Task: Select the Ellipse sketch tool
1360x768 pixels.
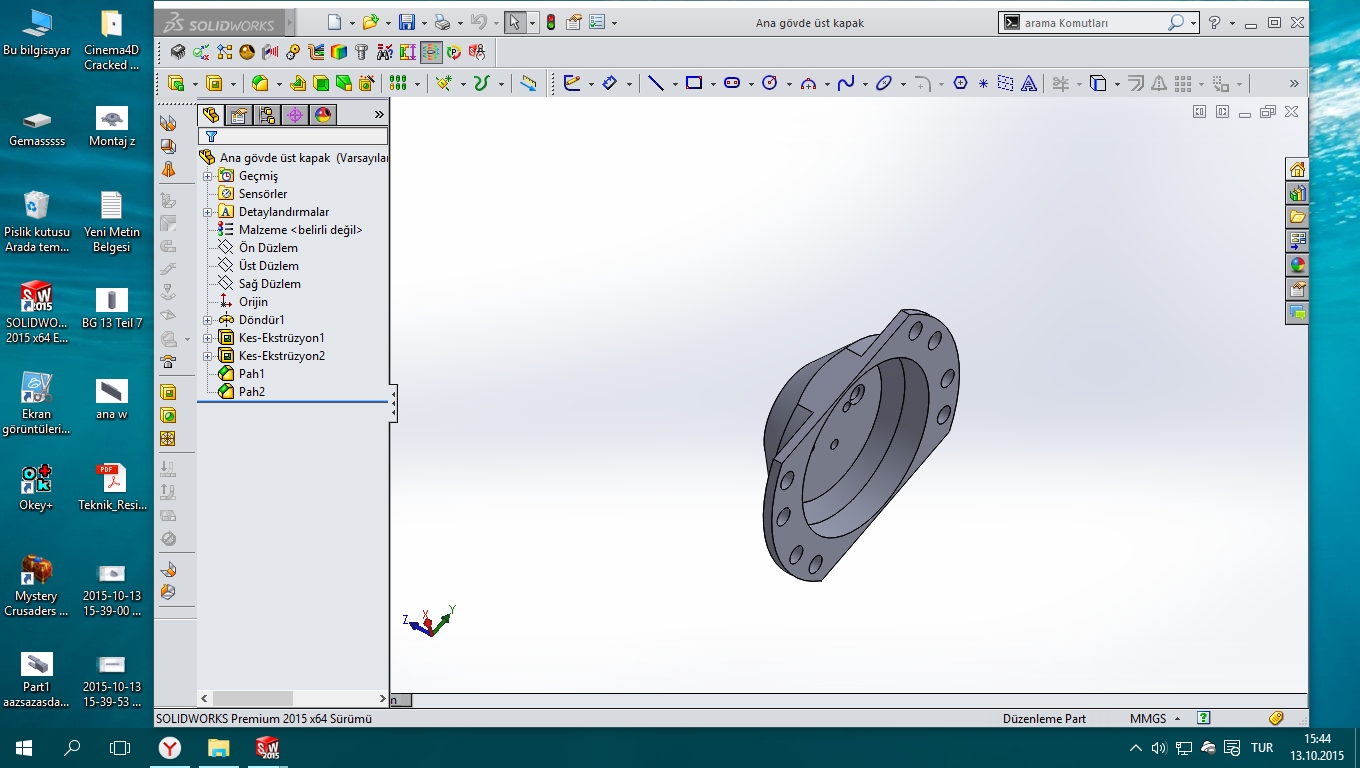Action: pos(884,84)
